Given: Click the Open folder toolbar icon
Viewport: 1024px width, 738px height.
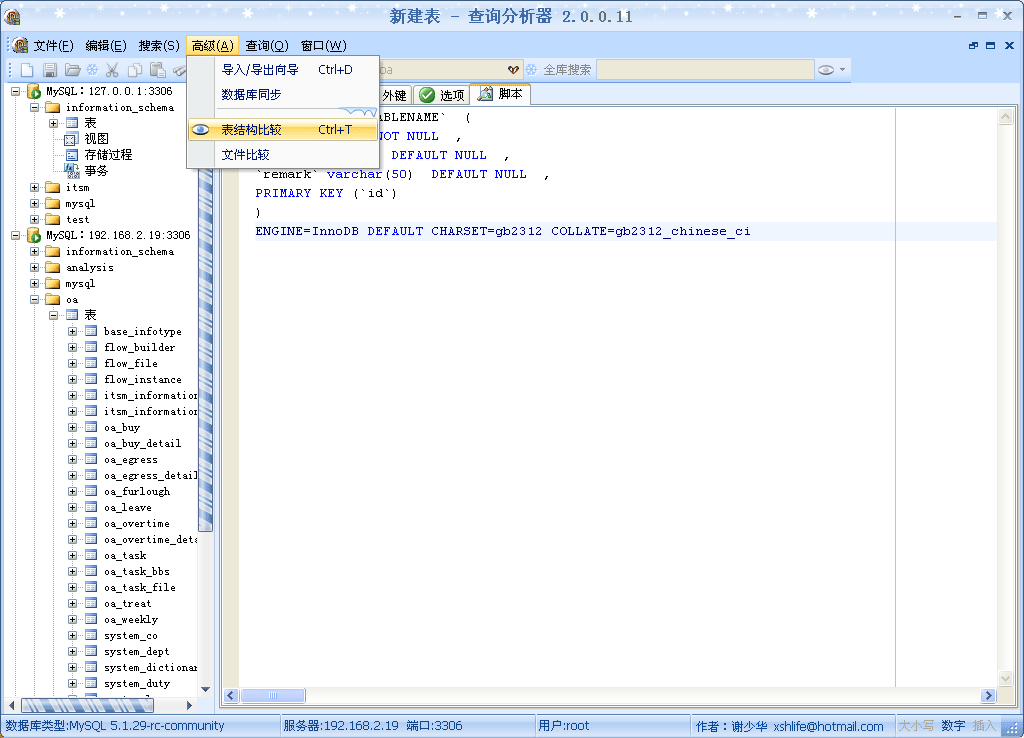Looking at the screenshot, I should pyautogui.click(x=72, y=70).
